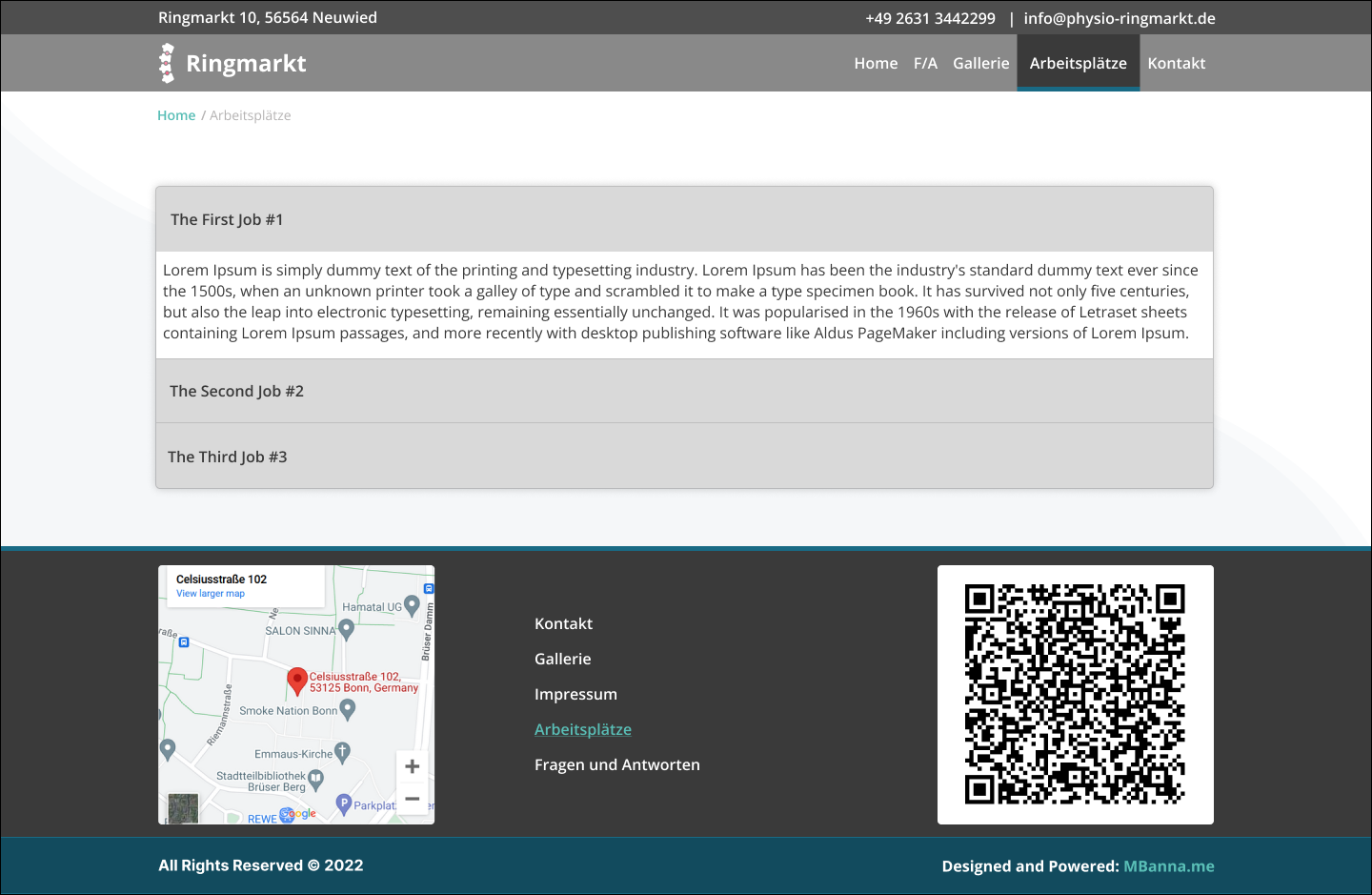Open Fragen und Antworten footer link

coord(617,764)
